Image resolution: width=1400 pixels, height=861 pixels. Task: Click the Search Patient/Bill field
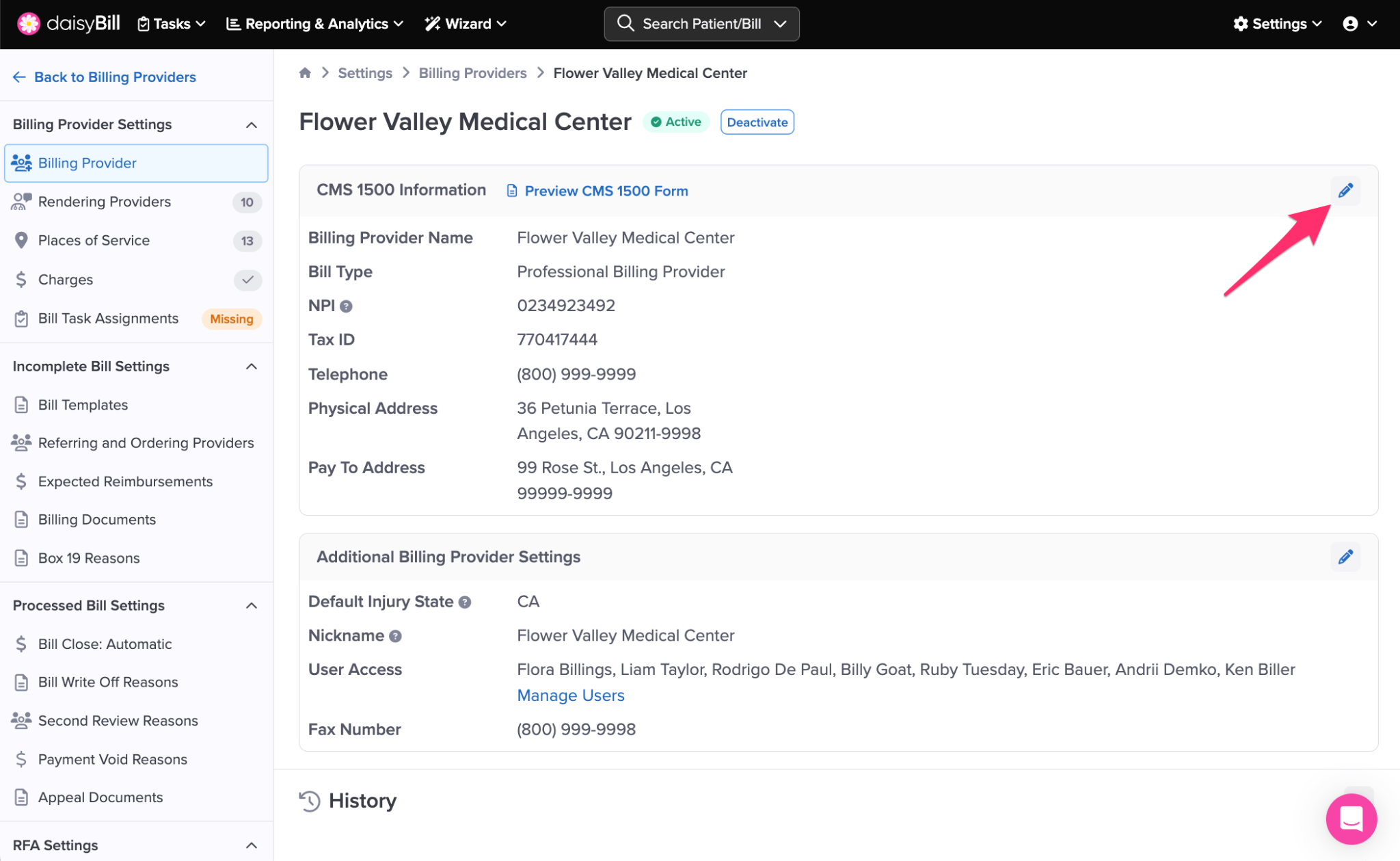point(701,24)
